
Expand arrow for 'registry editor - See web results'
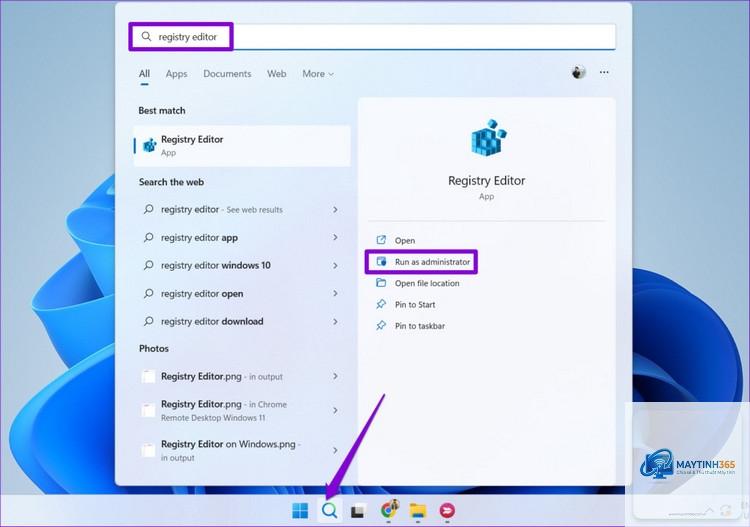tap(335, 209)
